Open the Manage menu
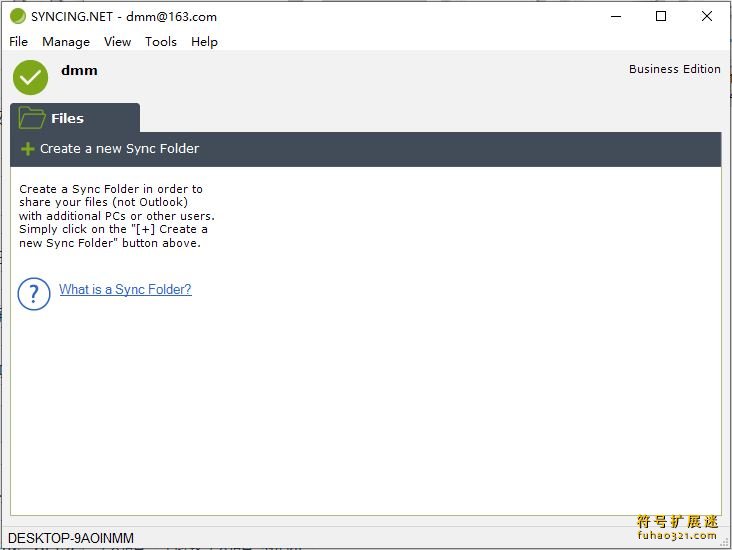732x550 pixels. 66,42
